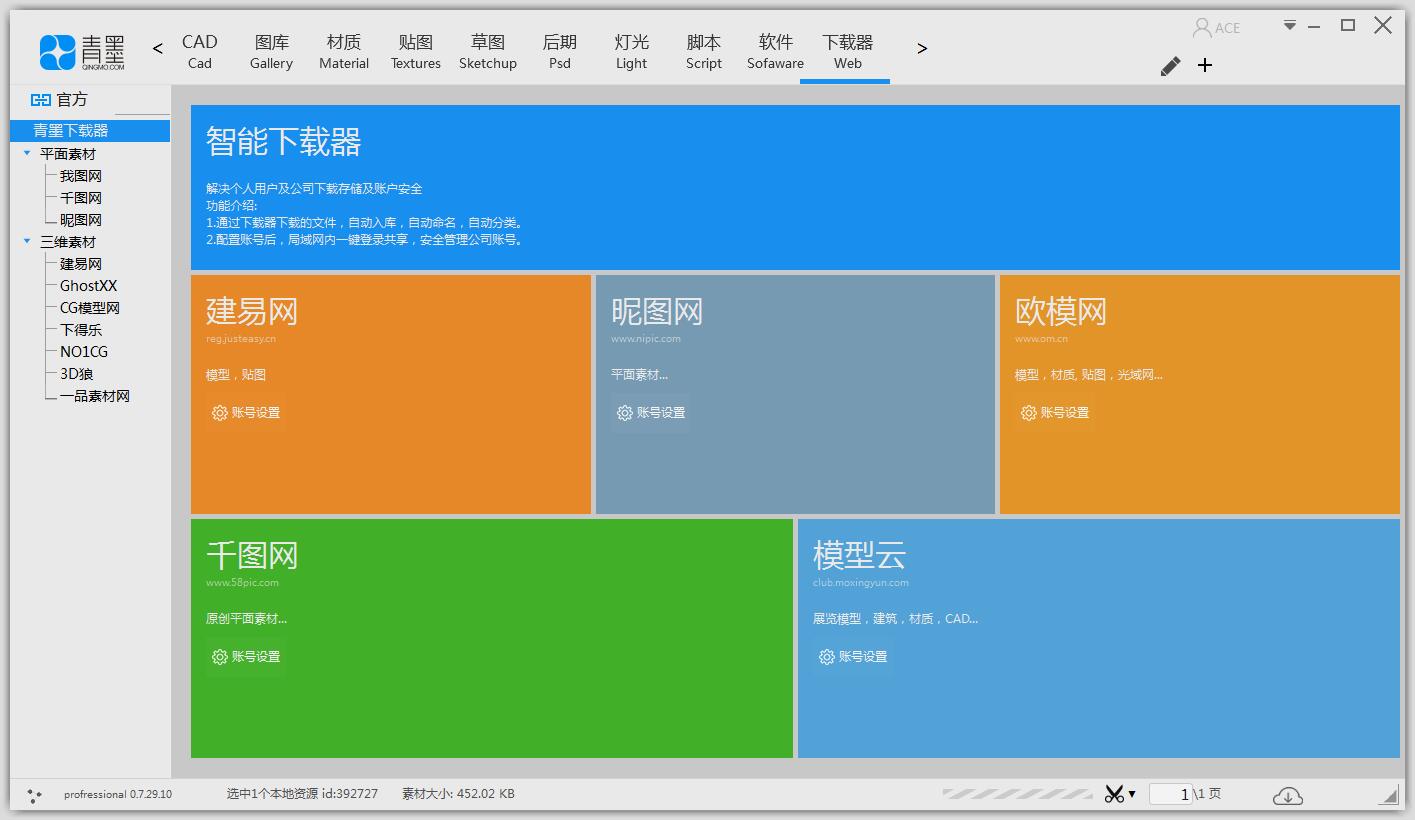Click the dots icon at bottom-left status bar
The height and width of the screenshot is (820, 1415).
34,795
